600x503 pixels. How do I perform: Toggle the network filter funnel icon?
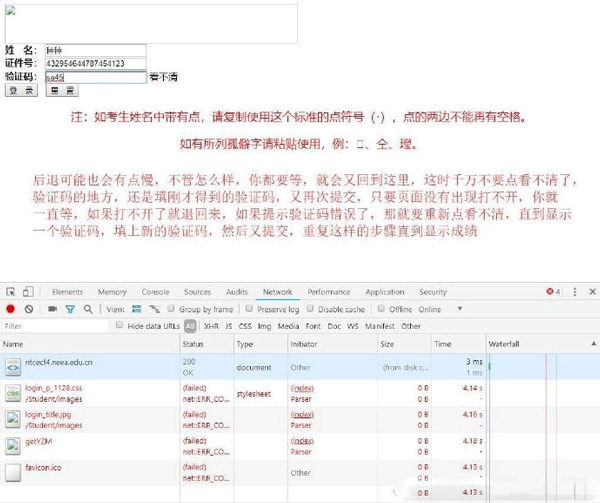coord(70,309)
